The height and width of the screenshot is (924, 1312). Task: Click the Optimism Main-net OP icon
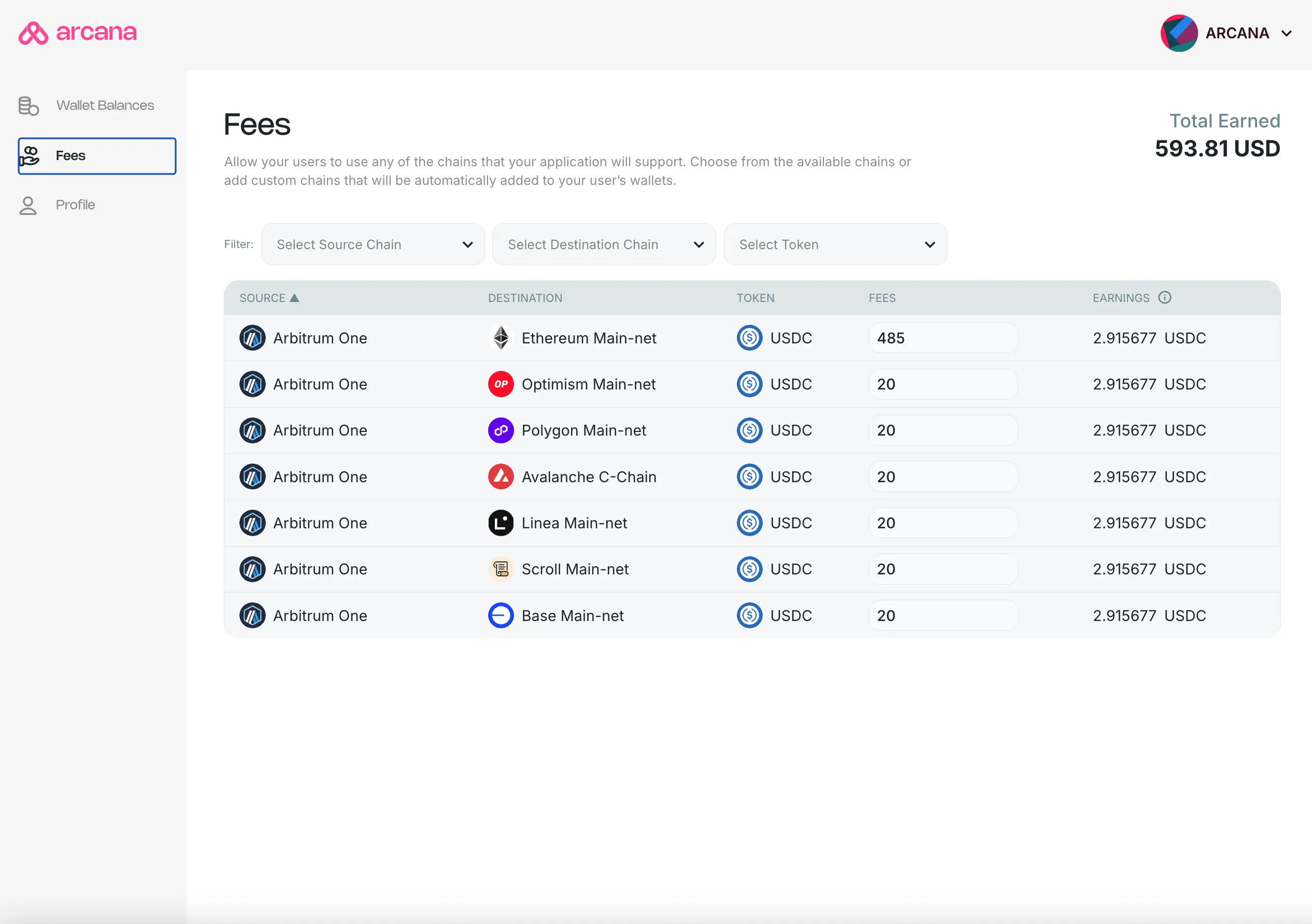tap(501, 384)
